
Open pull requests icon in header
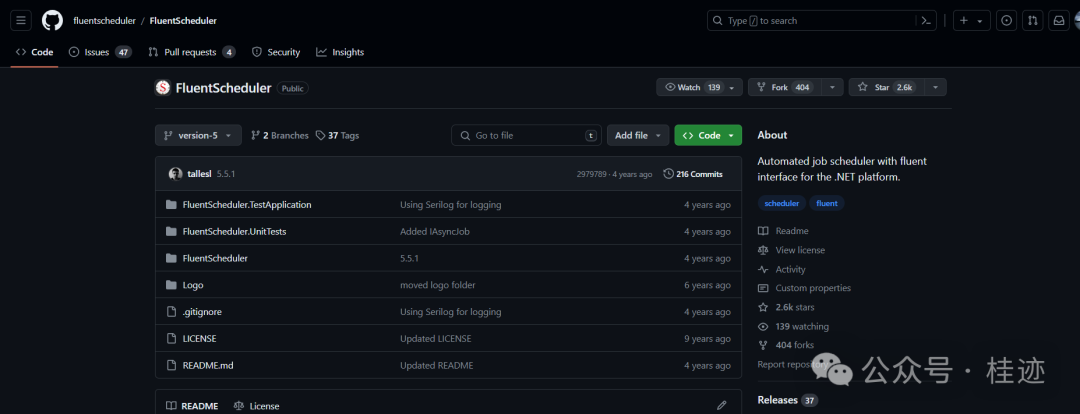point(1032,20)
